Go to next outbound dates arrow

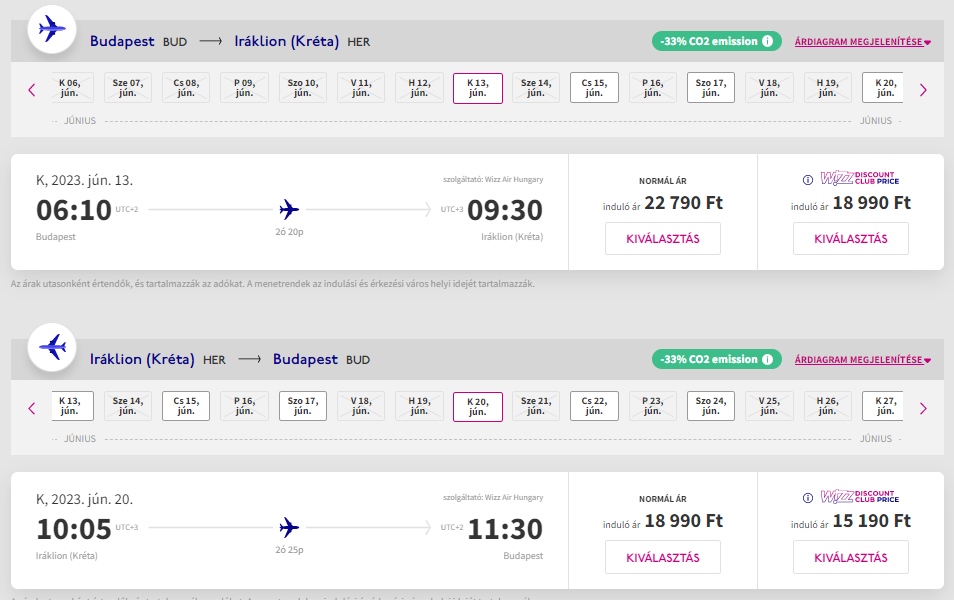click(x=922, y=90)
